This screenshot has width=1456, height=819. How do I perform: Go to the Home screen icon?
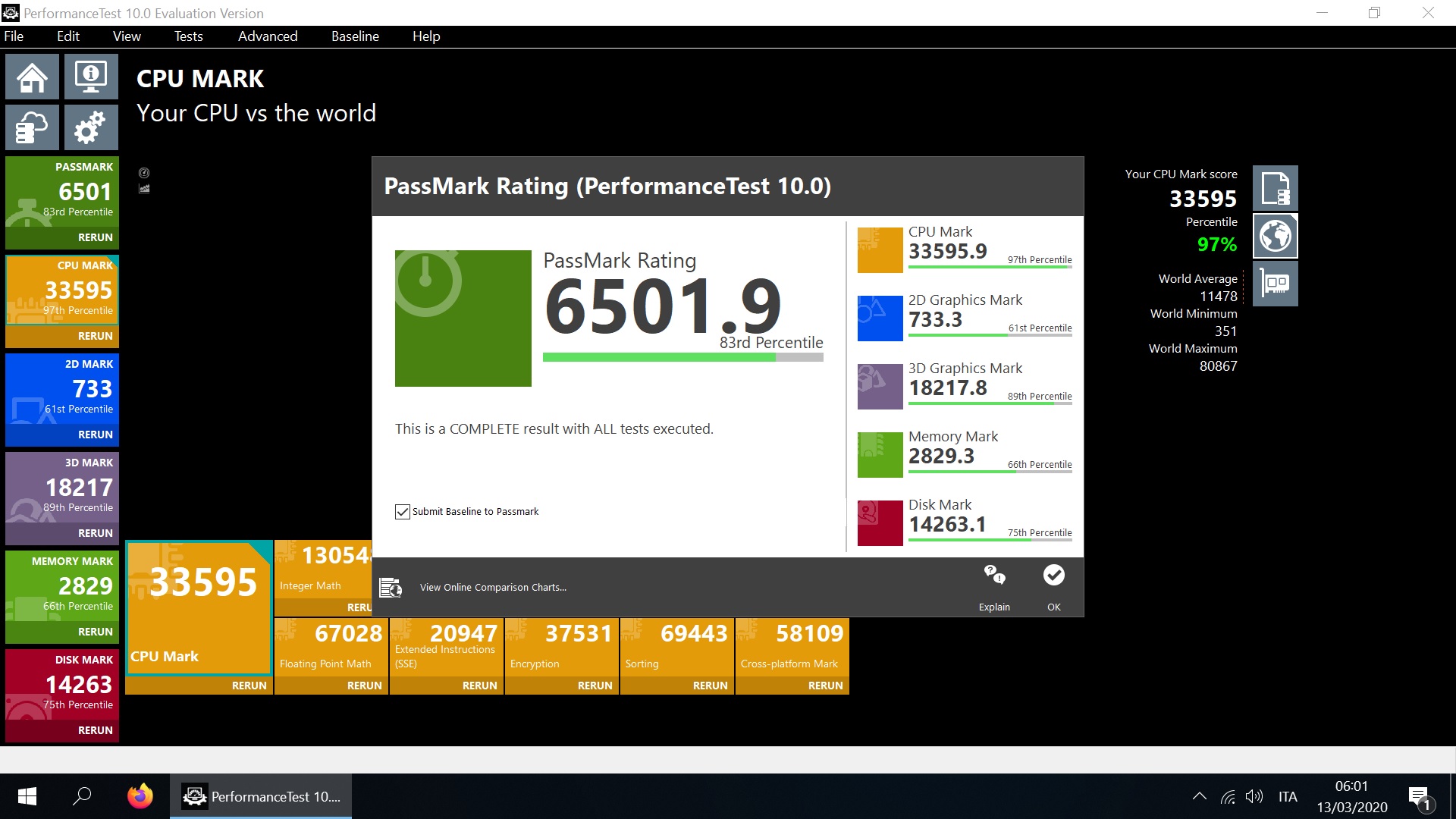32,77
